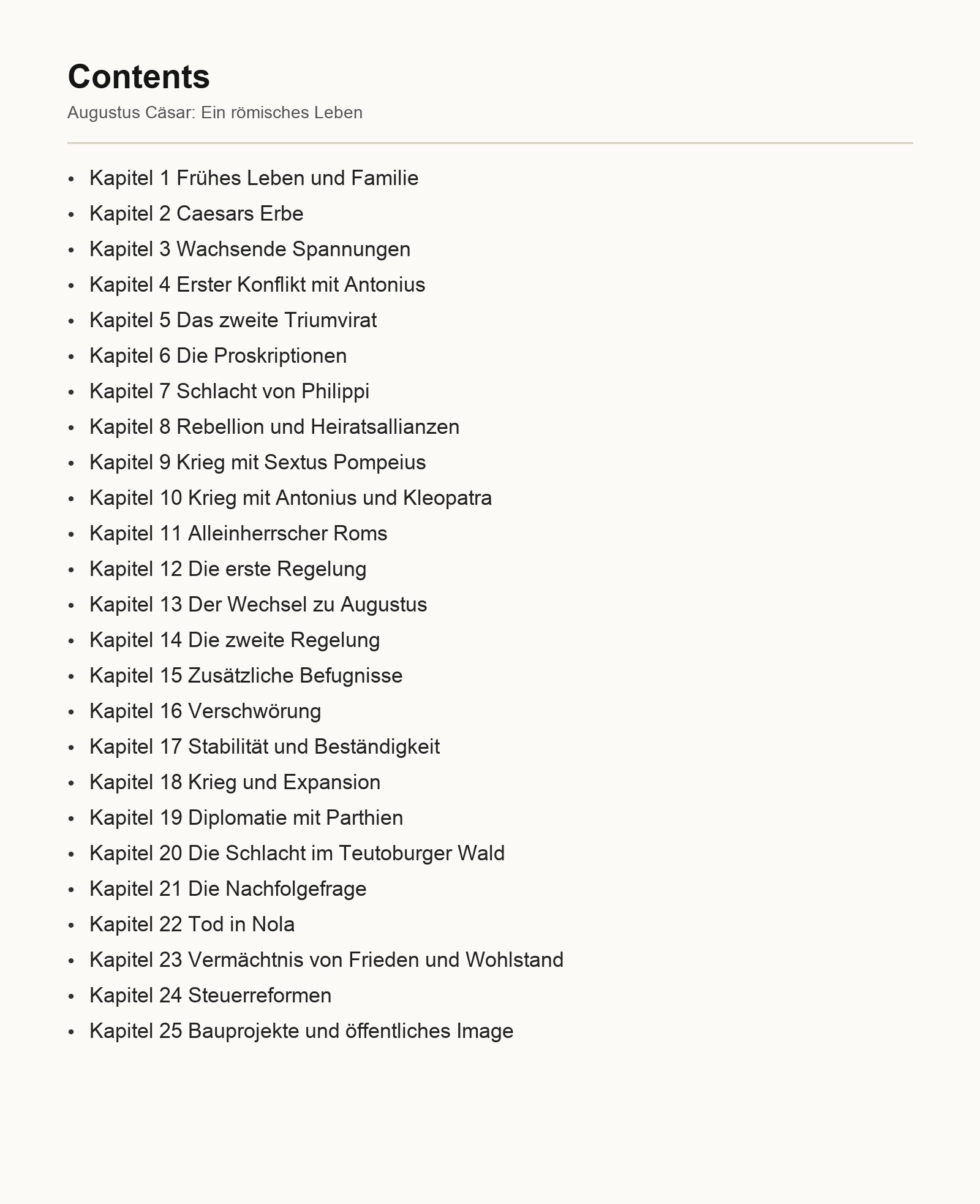This screenshot has height=1204, width=980.
Task: Open Kapitel 1 Frühes Leben und Familie
Action: pyautogui.click(x=254, y=178)
